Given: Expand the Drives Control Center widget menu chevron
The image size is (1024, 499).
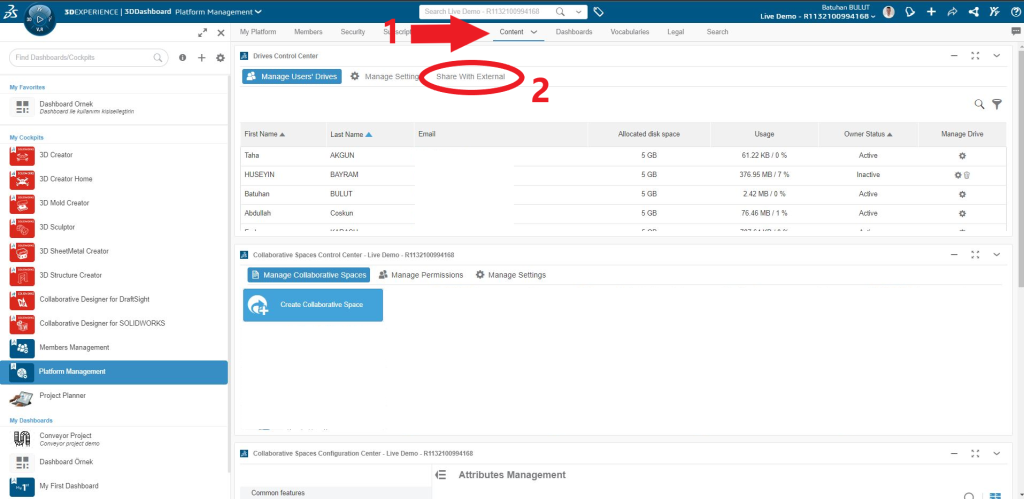Looking at the screenshot, I should click(996, 56).
